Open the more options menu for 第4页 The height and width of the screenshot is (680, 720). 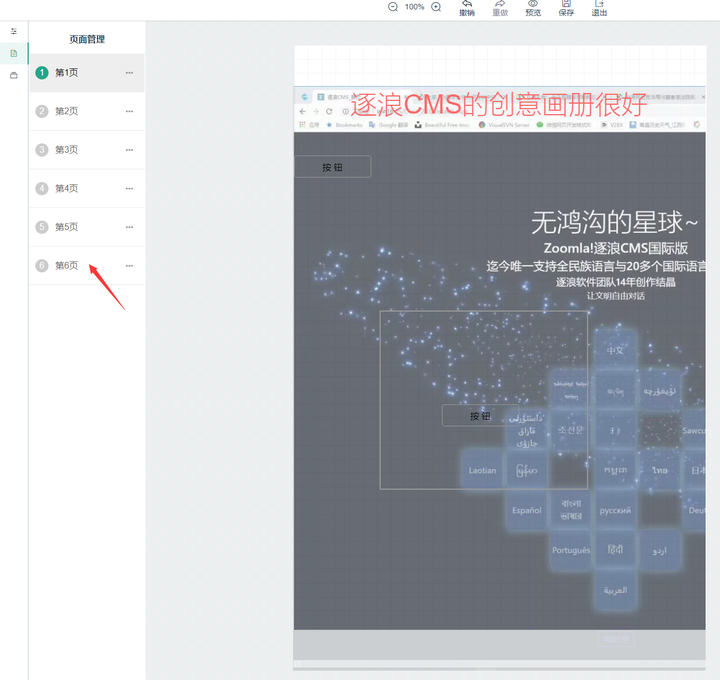click(x=129, y=188)
